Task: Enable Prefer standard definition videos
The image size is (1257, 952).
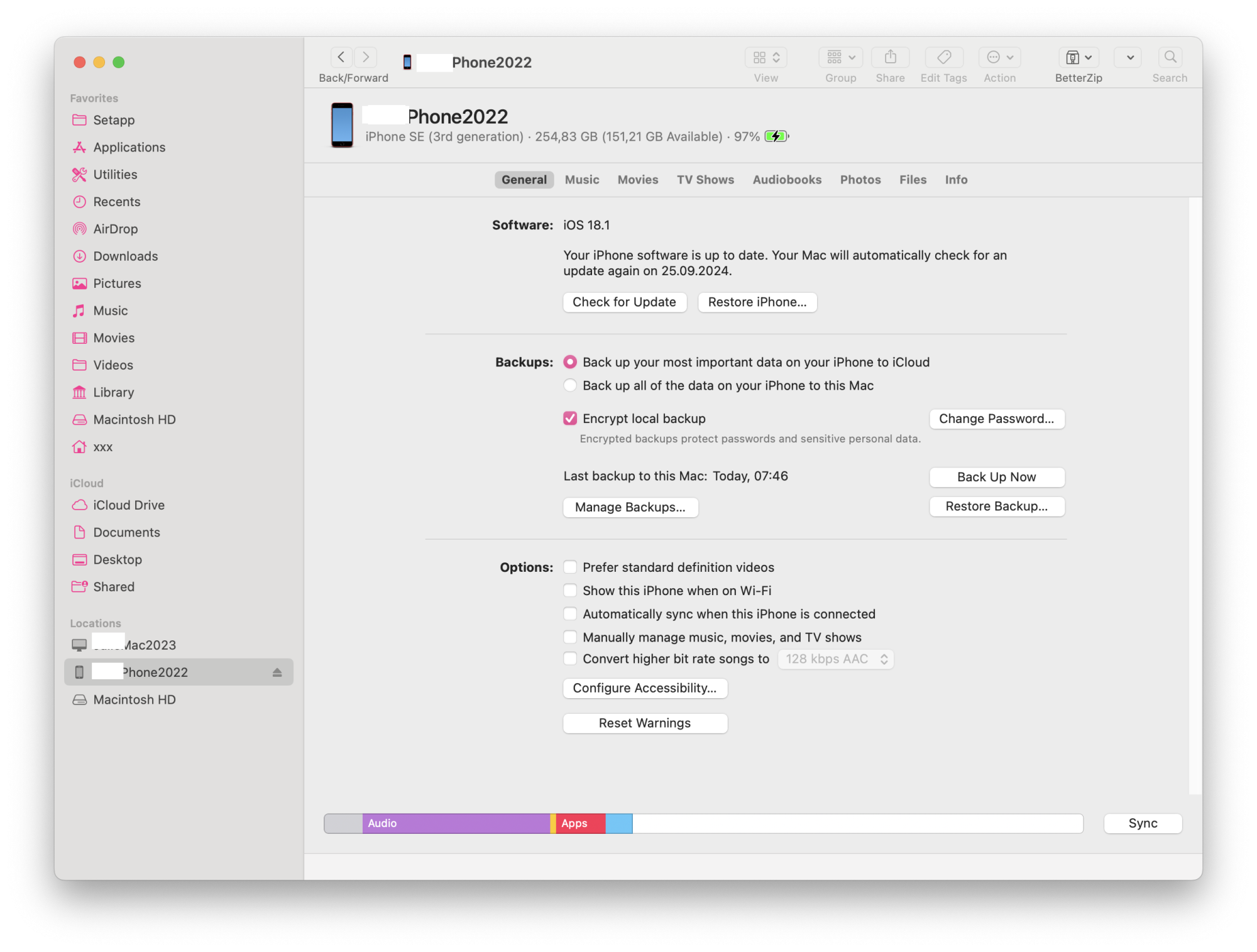Action: point(570,567)
